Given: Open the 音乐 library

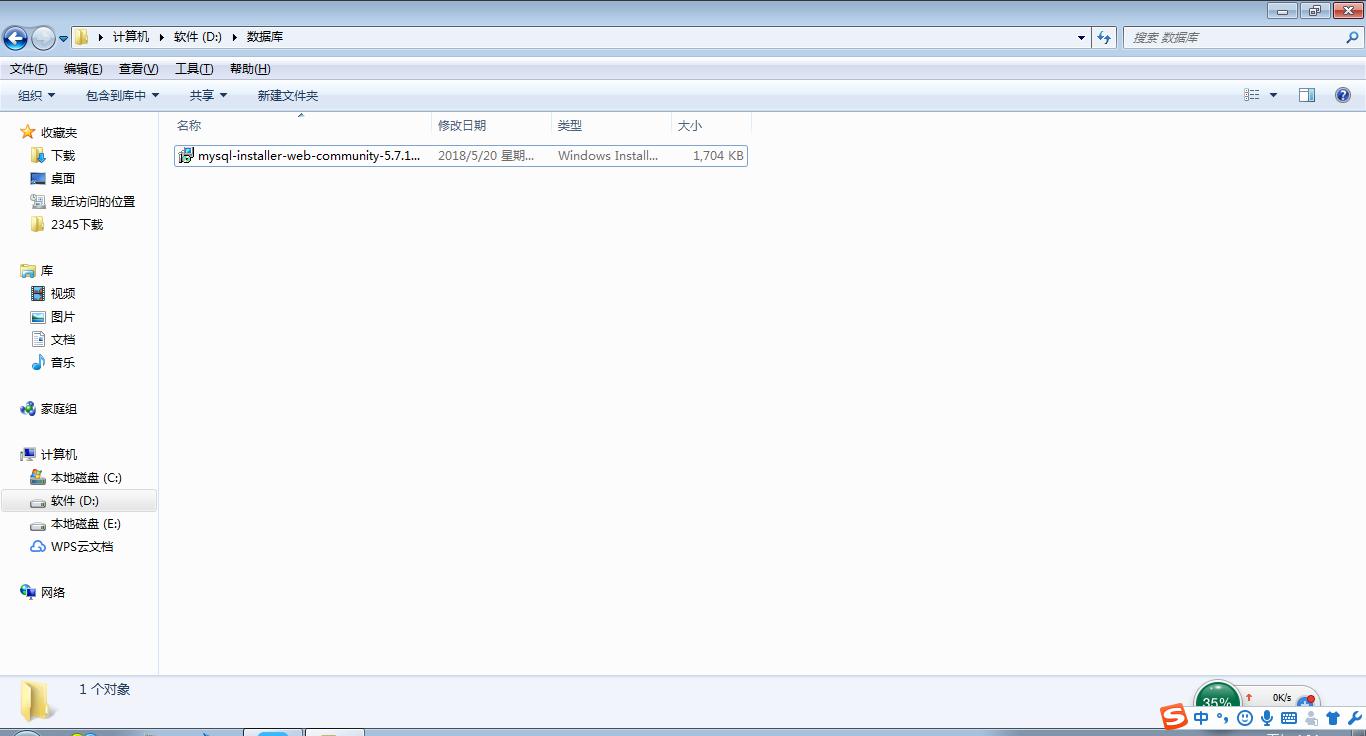Looking at the screenshot, I should click(x=63, y=362).
